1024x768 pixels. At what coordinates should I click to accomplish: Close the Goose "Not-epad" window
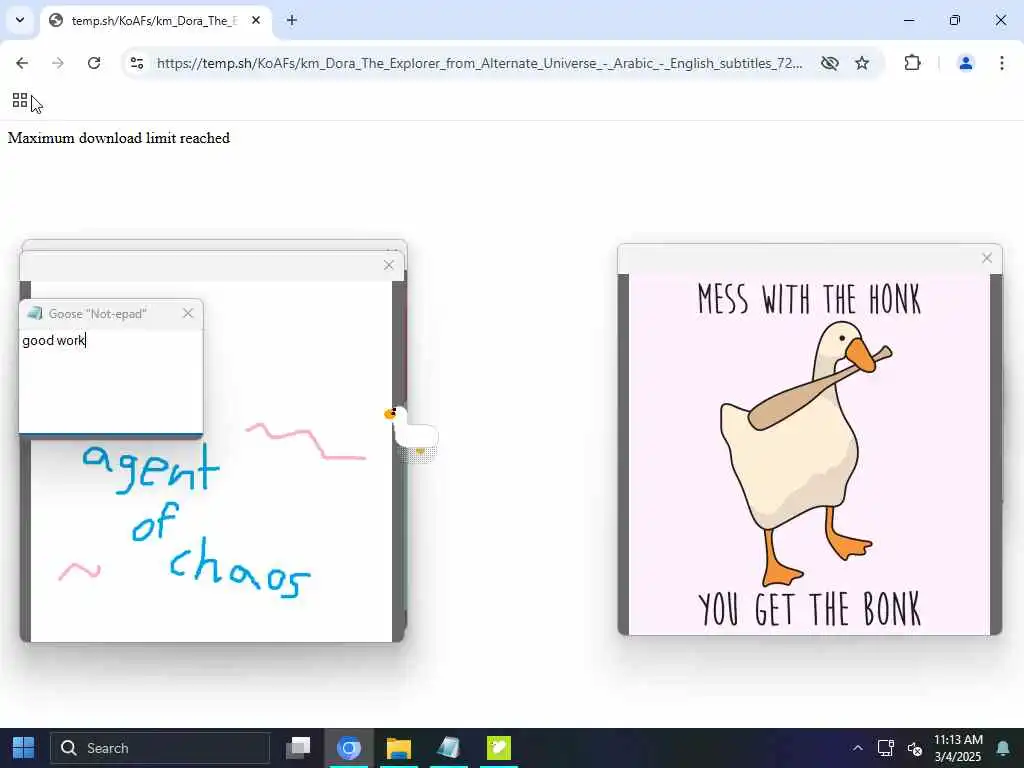tap(188, 313)
